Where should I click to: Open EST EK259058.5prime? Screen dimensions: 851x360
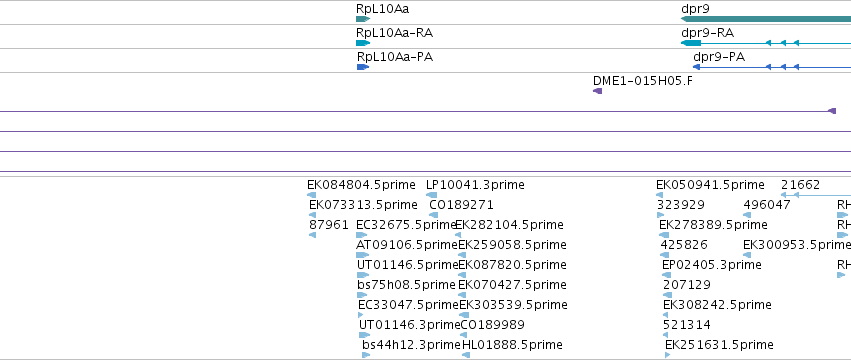512,245
